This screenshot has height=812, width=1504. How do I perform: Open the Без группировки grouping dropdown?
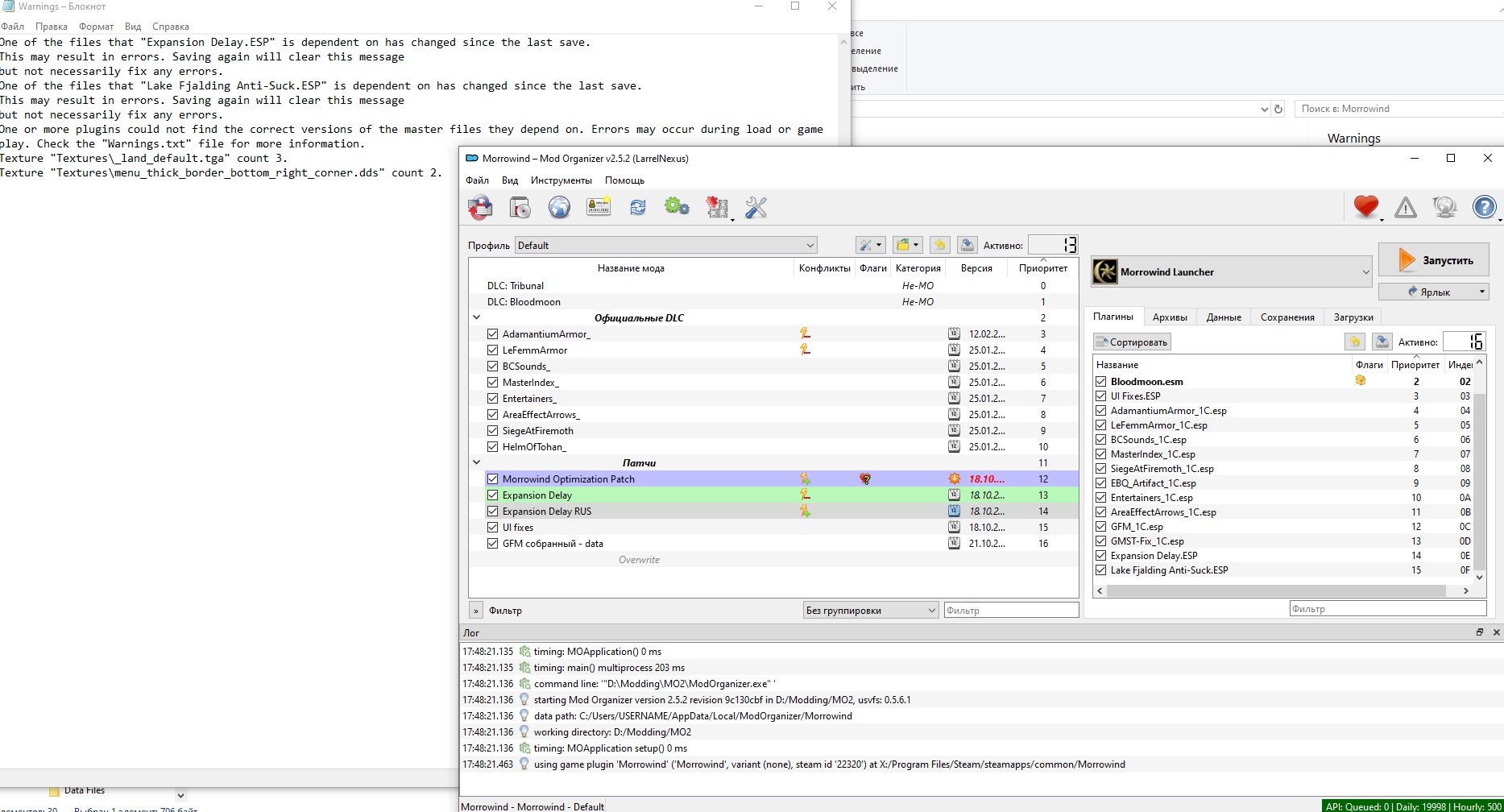[872, 610]
